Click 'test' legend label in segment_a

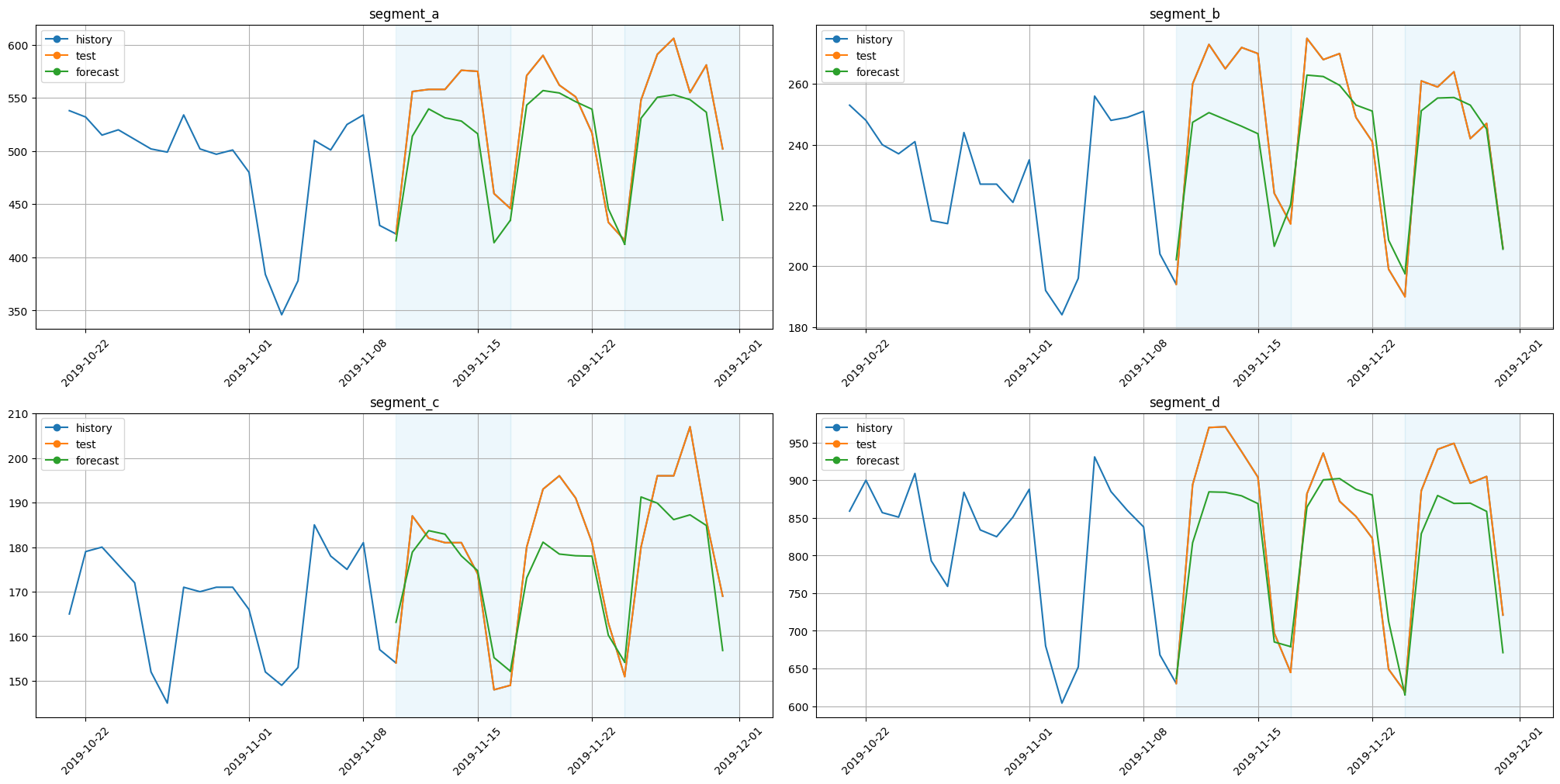86,56
